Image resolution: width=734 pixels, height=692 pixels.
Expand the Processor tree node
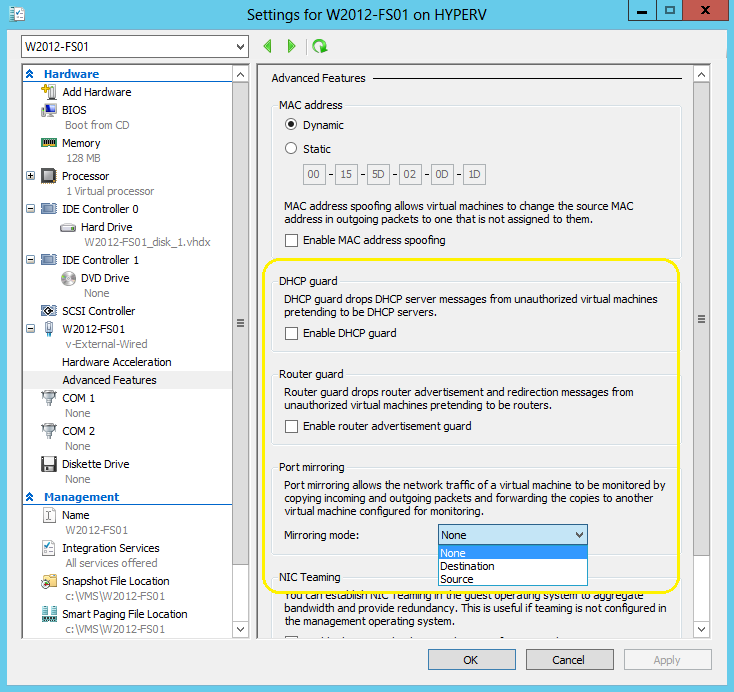[31, 176]
